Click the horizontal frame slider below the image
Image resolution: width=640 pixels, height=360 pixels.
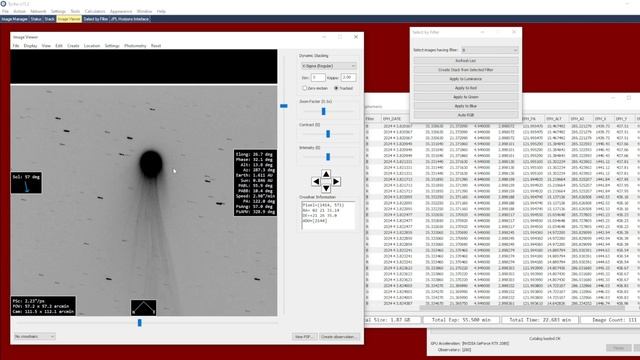coord(140,323)
